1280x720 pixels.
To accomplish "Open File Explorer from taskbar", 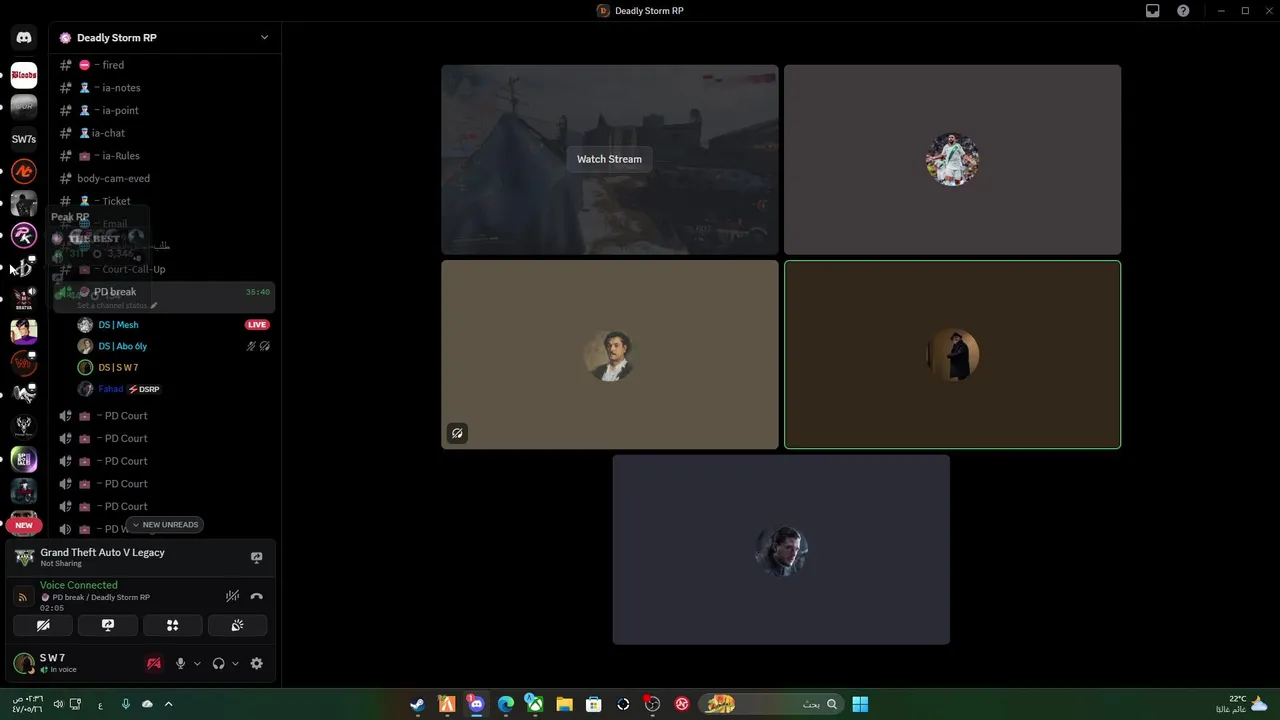I will (x=564, y=704).
